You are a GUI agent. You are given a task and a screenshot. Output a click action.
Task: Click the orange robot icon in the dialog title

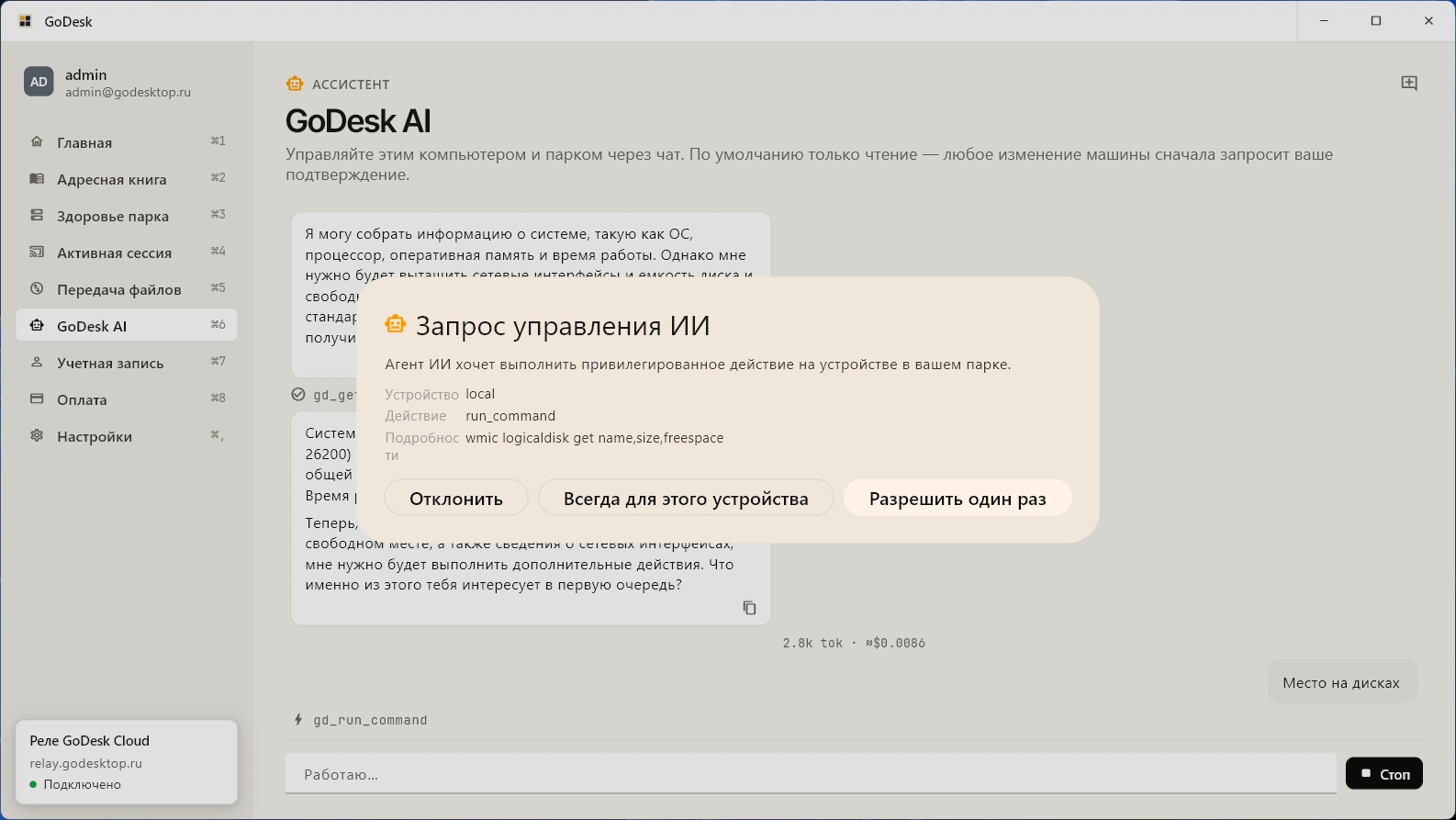[395, 324]
